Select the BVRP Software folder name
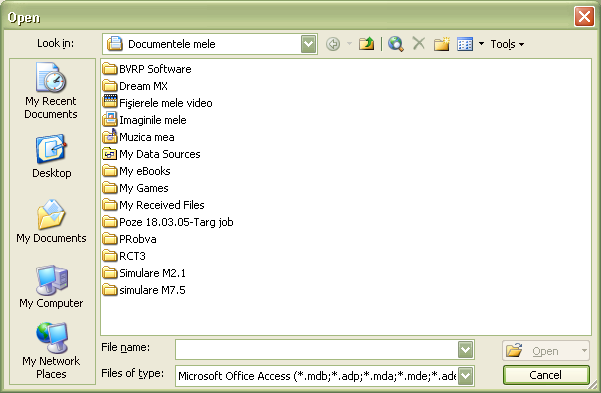This screenshot has height=393, width=601. [x=155, y=69]
